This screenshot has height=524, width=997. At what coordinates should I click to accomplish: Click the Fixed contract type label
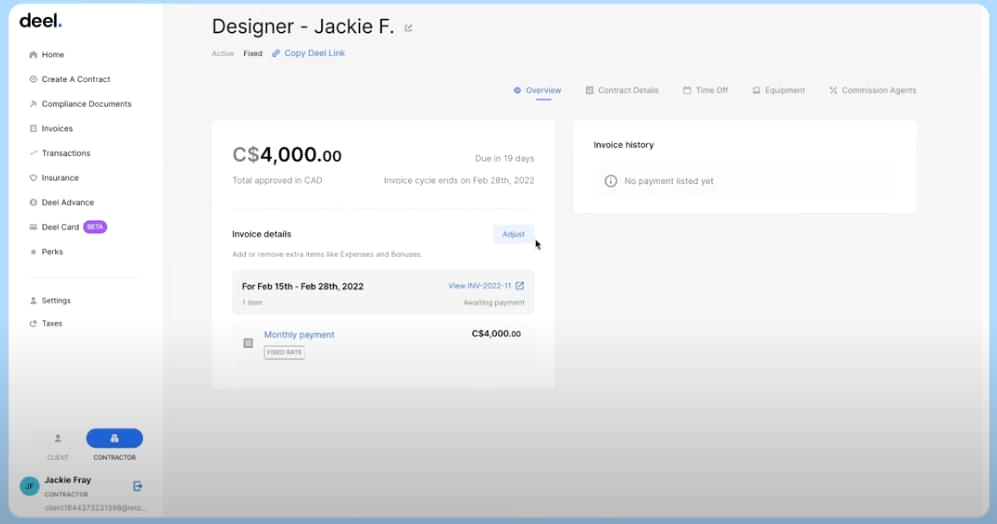coord(252,54)
